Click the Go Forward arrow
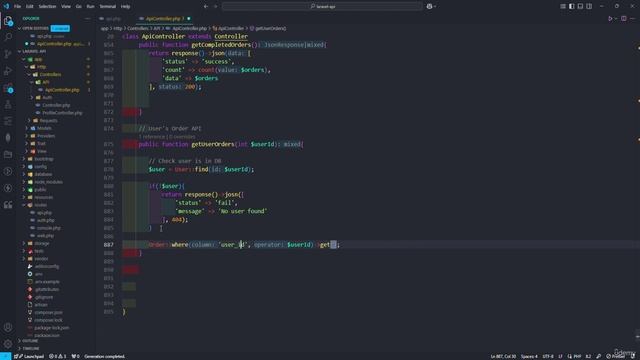The width and height of the screenshot is (640, 360). pyautogui.click(x=216, y=6)
